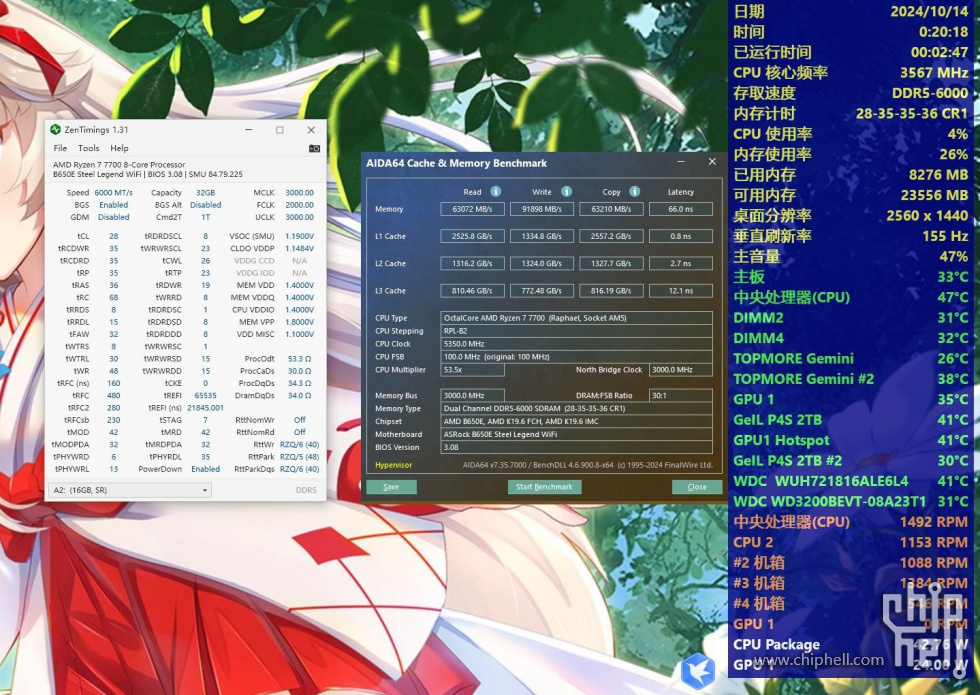Click the Close button in AIDA64
The height and width of the screenshot is (695, 980).
click(x=697, y=487)
